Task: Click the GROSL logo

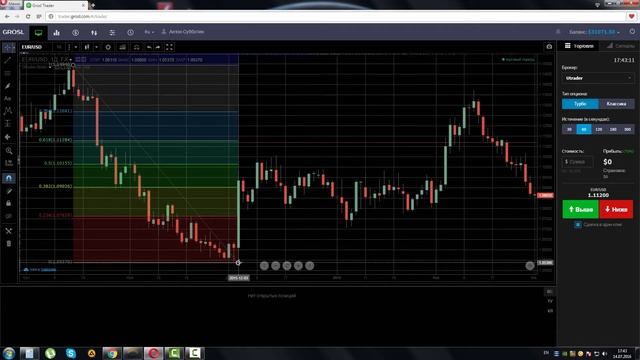Action: tap(13, 32)
